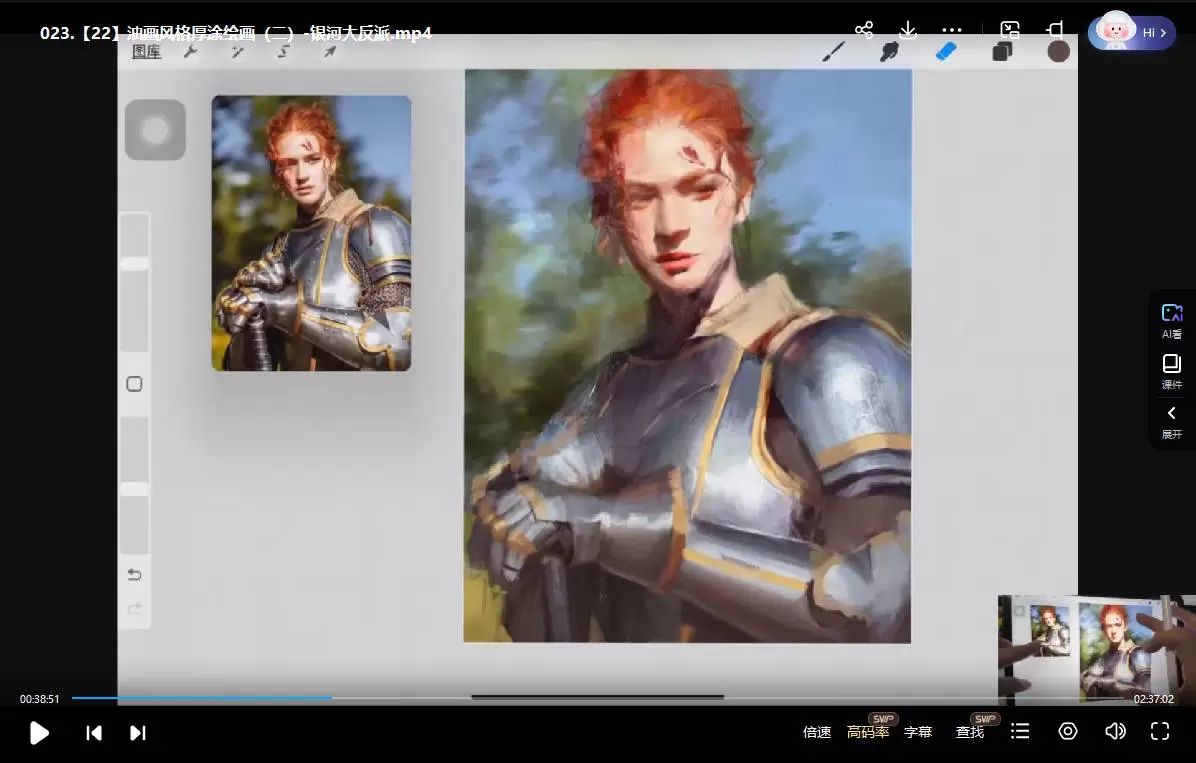Enter fullscreen mode
Screen dimensions: 1196x763
(x=1160, y=732)
